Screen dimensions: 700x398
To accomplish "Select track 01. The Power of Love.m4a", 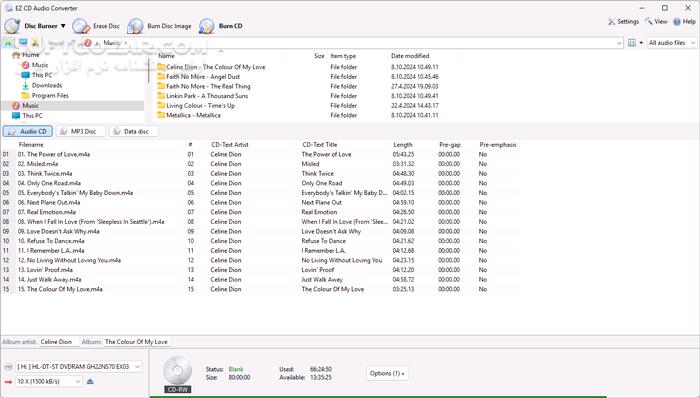I will [54, 154].
